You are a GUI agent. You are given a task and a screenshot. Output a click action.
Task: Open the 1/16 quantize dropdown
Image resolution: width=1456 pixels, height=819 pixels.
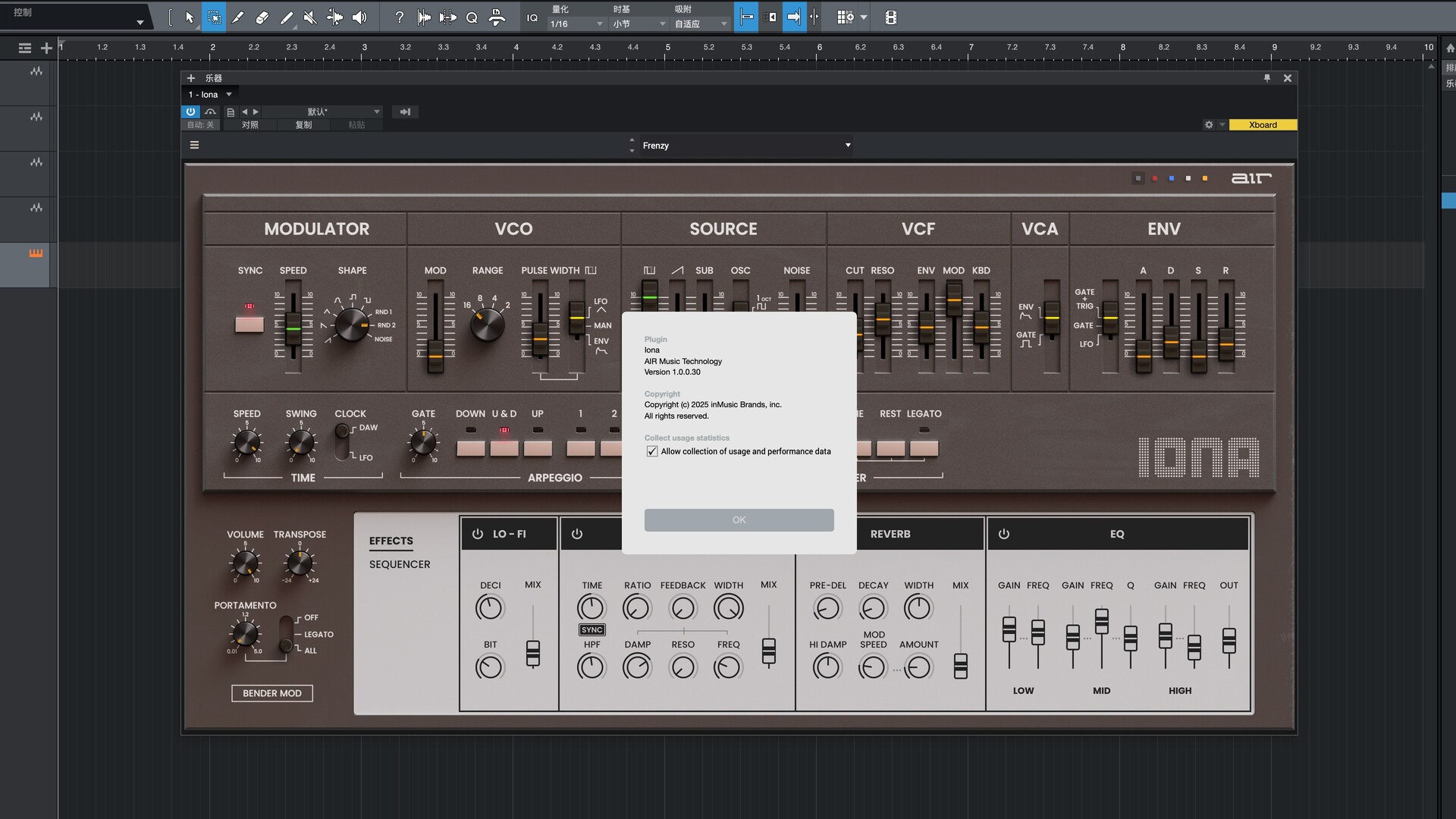(x=576, y=24)
